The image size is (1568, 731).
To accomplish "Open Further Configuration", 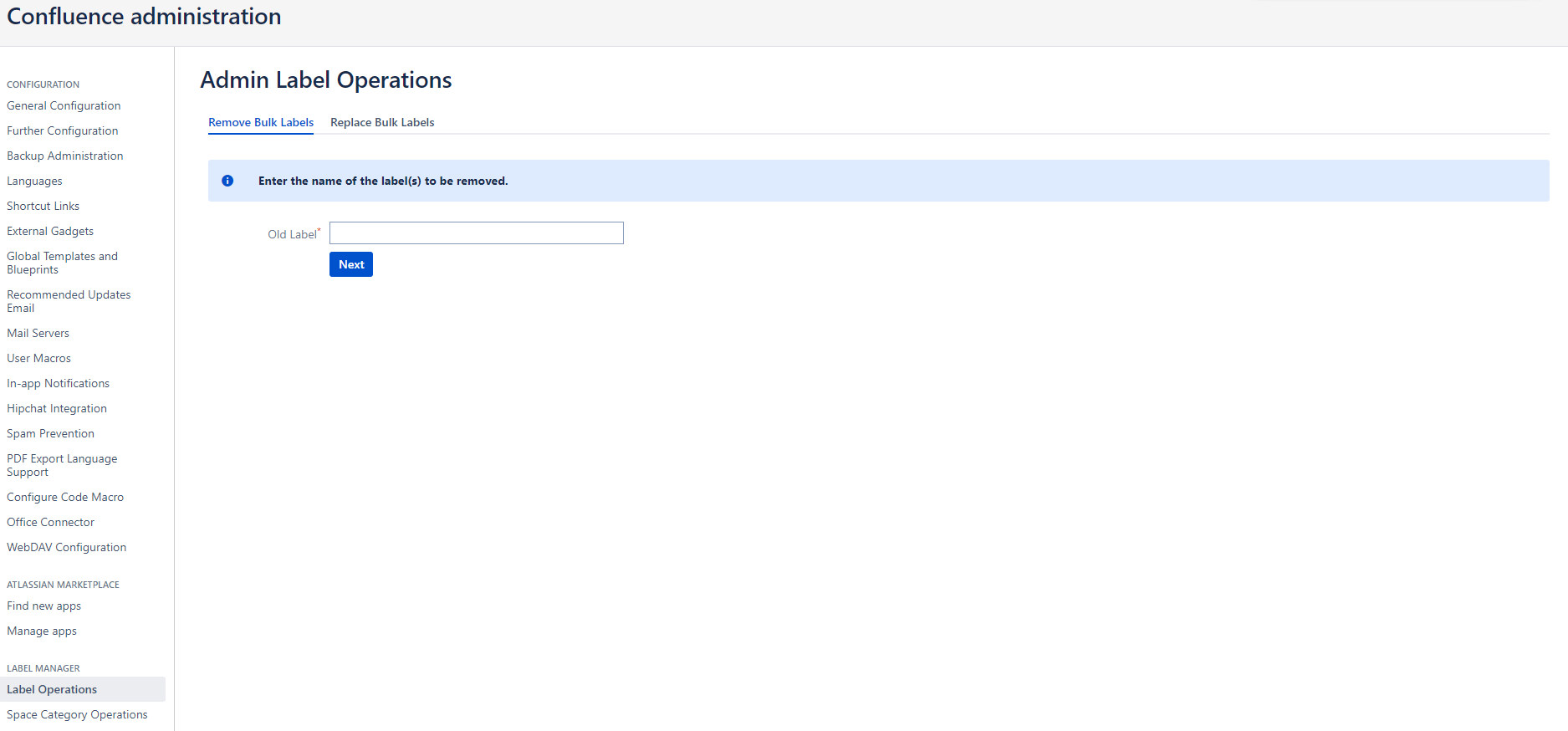I will coord(63,130).
